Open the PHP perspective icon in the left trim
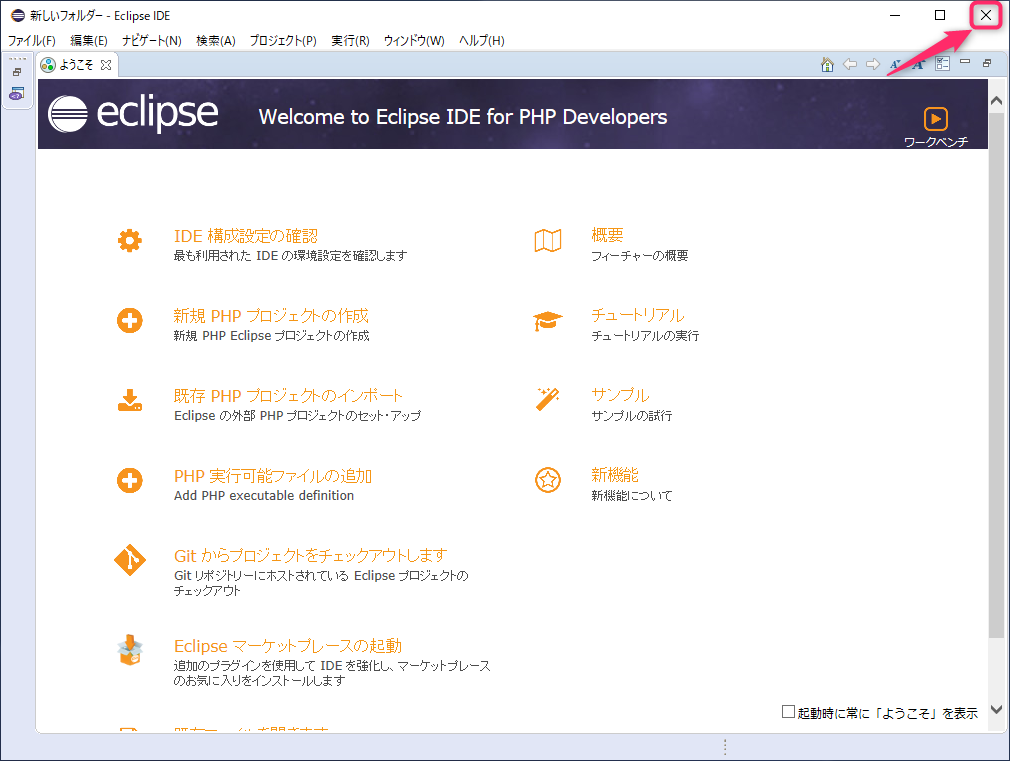1010x761 pixels. (x=17, y=93)
